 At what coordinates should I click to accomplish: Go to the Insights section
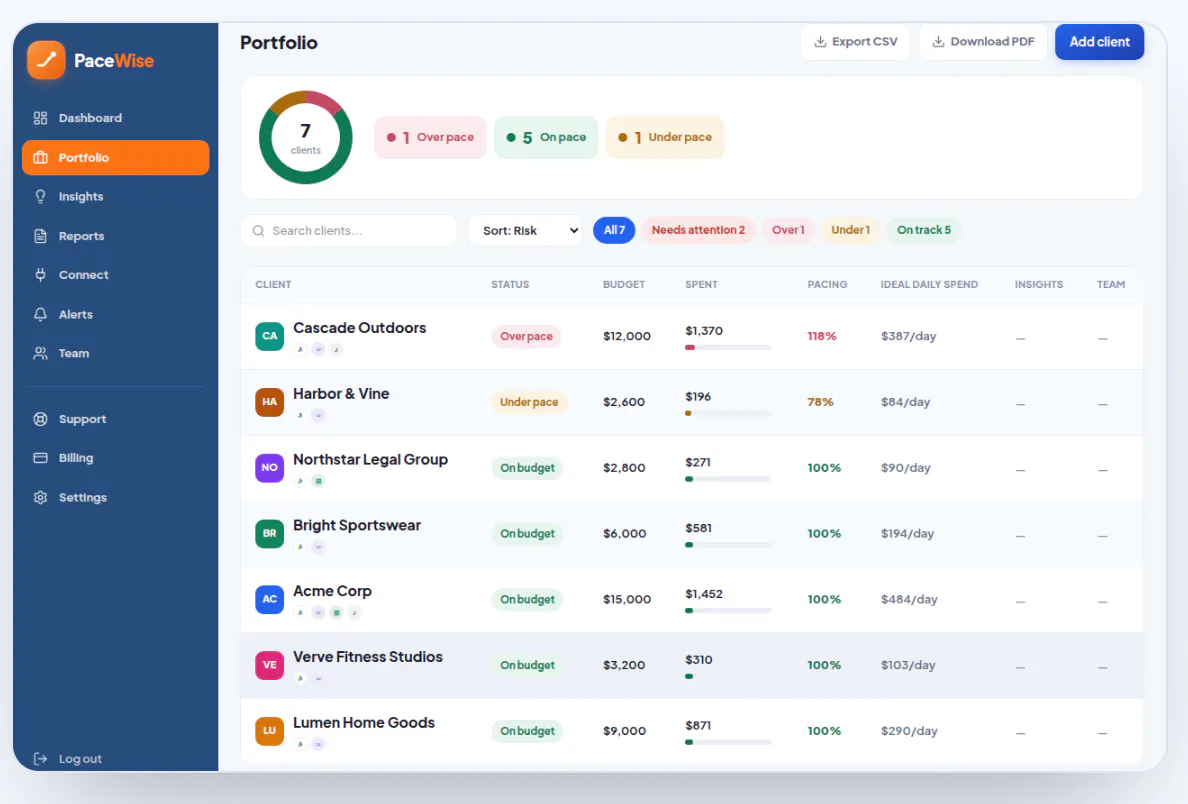click(115, 197)
